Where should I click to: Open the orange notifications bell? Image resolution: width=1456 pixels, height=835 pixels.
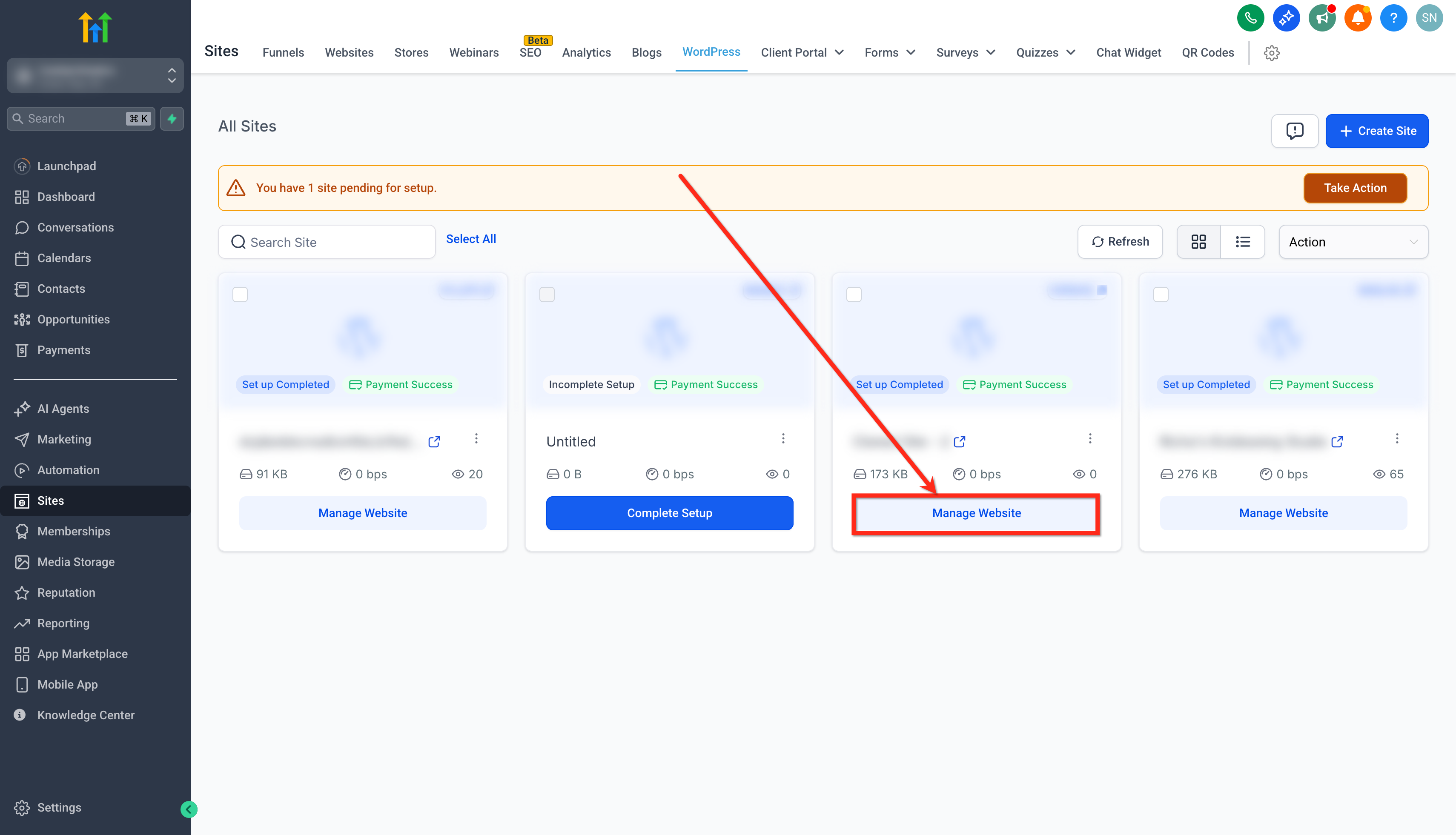pyautogui.click(x=1357, y=18)
